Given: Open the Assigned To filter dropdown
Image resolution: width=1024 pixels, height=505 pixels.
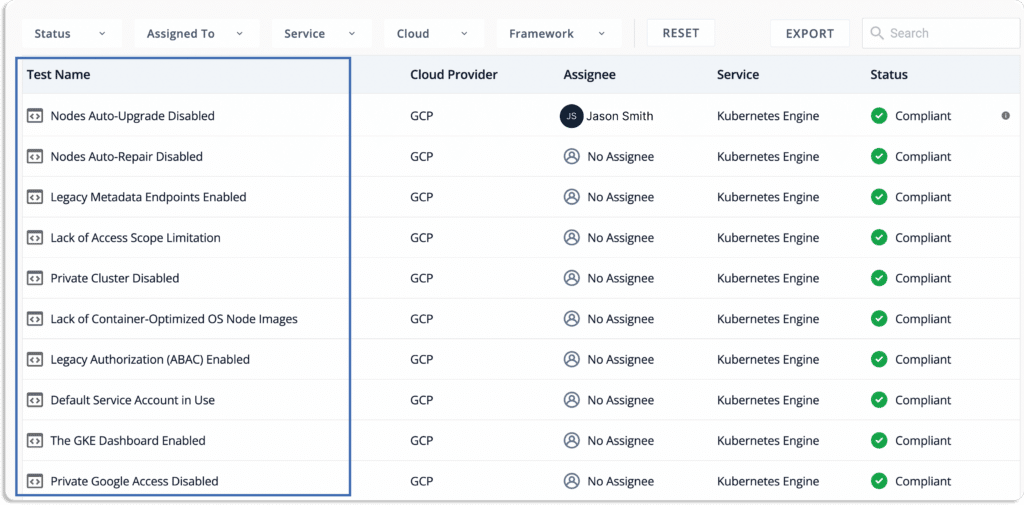Looking at the screenshot, I should pyautogui.click(x=196, y=34).
